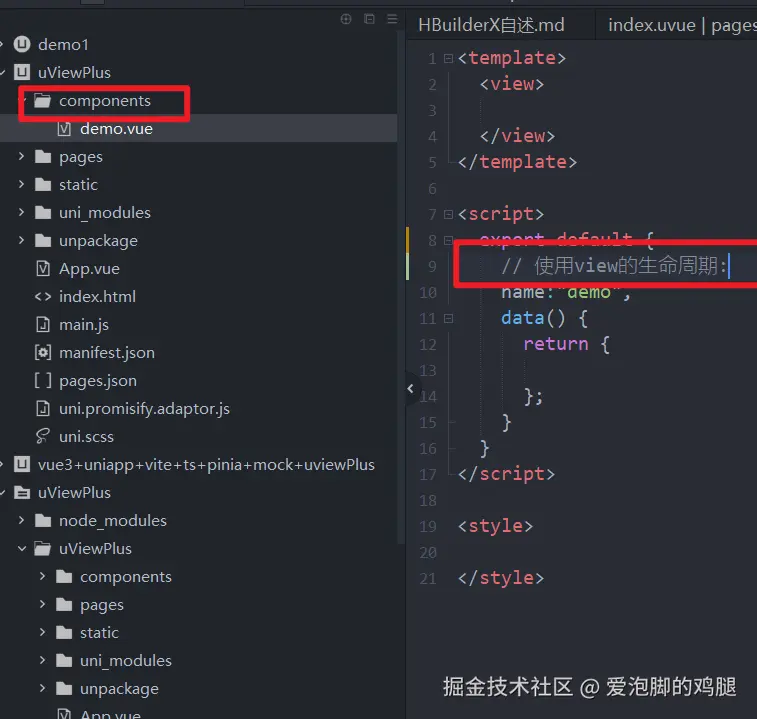Click the locate-file icon above the project tree
The height and width of the screenshot is (719, 757).
click(x=346, y=19)
